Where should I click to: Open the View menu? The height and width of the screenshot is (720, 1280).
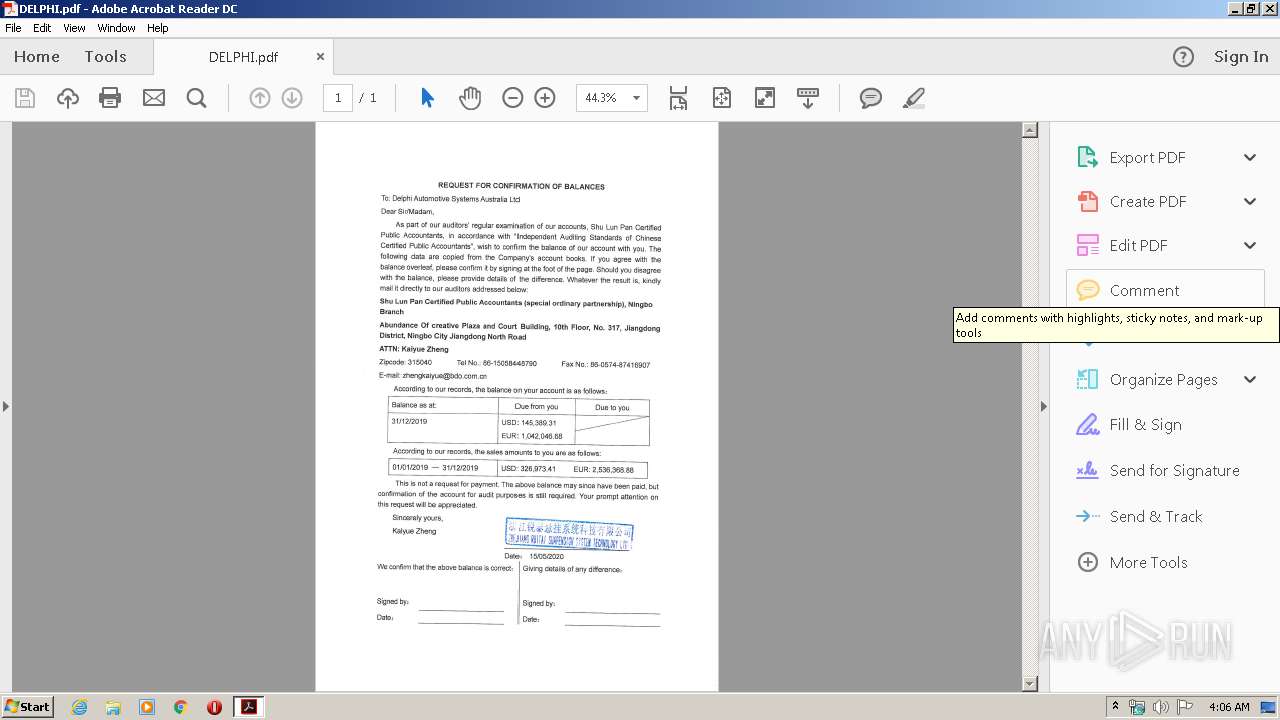point(74,28)
